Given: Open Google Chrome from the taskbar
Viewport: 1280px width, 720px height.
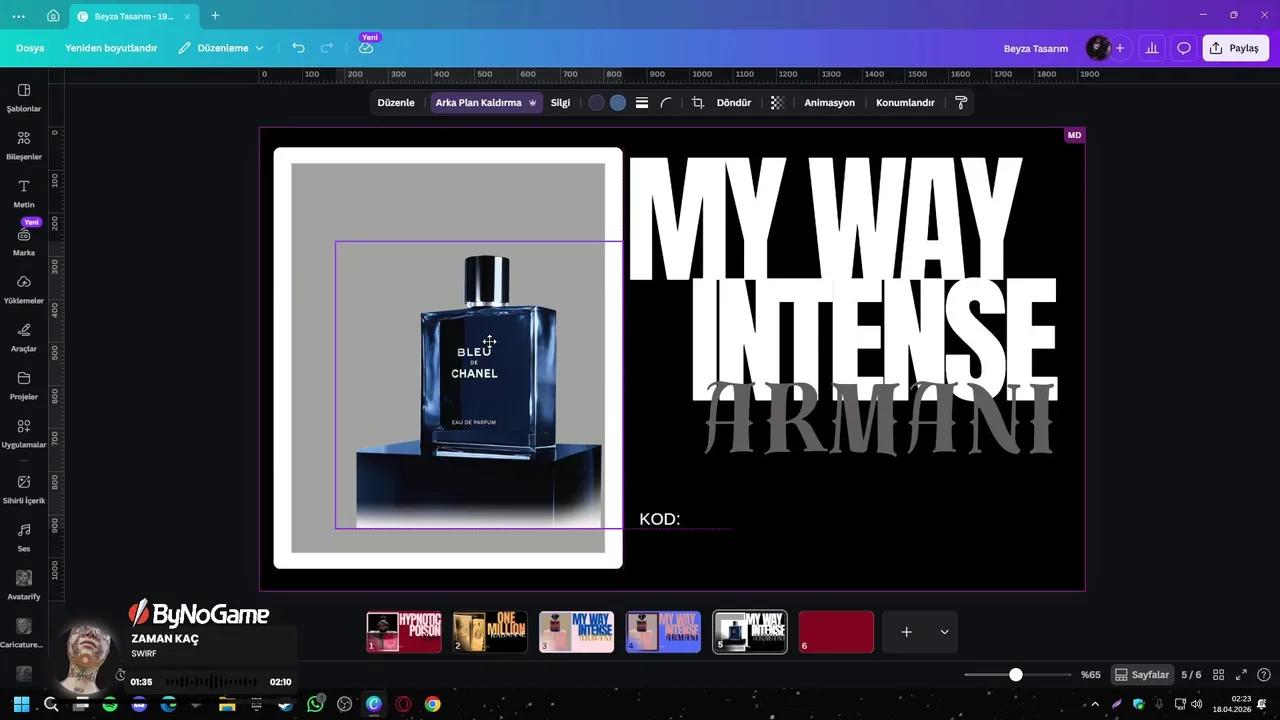Looking at the screenshot, I should click(432, 704).
